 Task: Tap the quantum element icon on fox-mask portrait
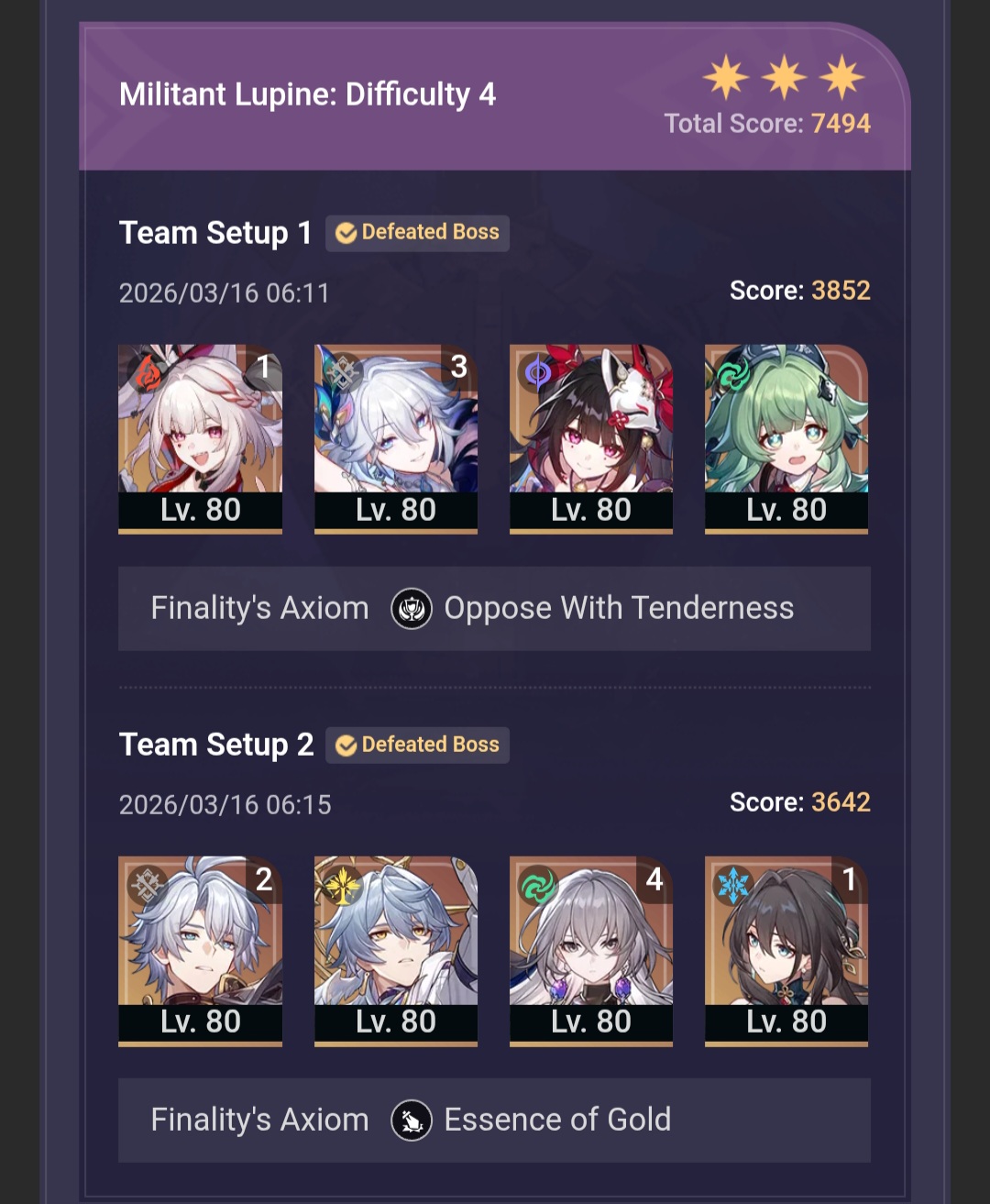click(x=538, y=373)
